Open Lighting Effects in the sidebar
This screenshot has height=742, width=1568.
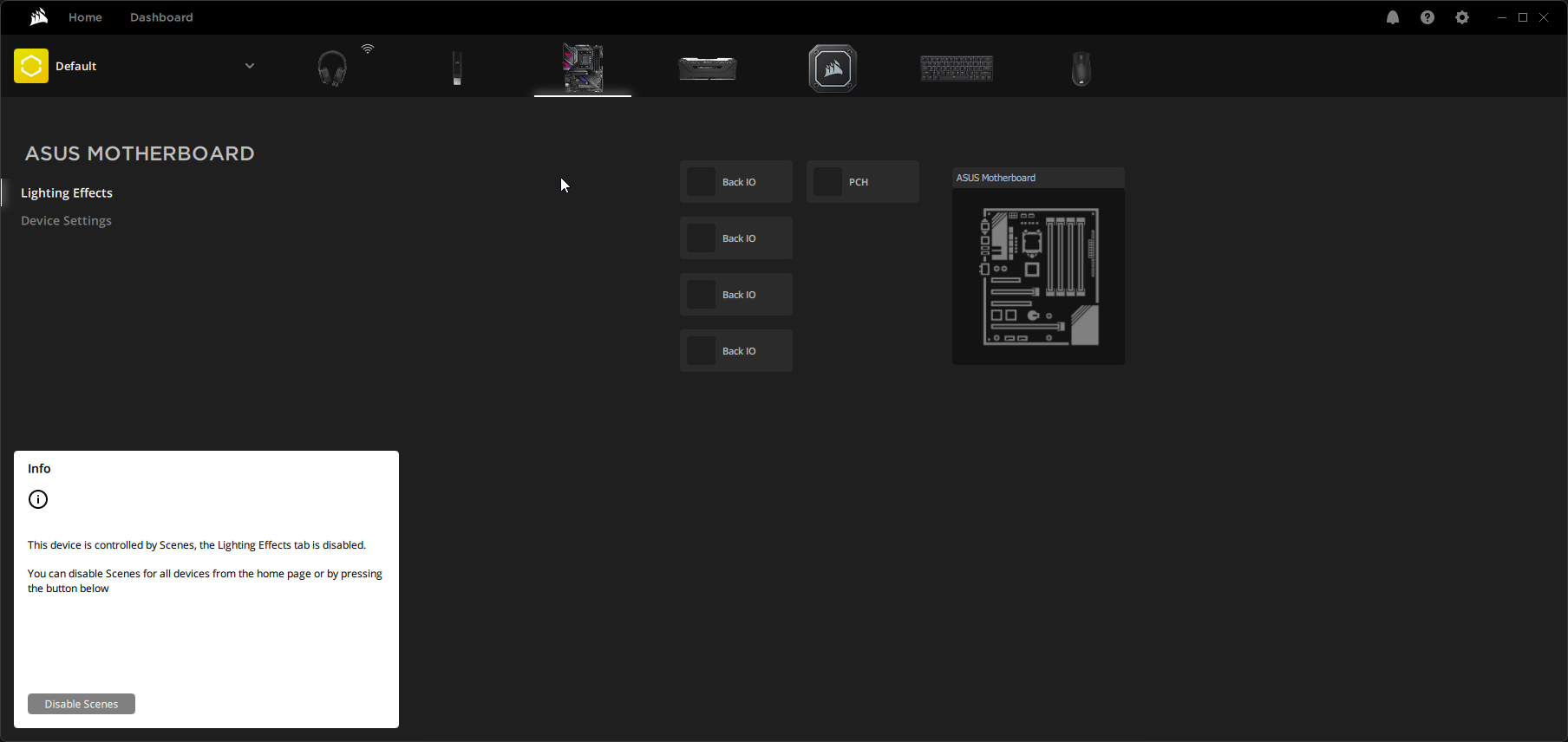click(67, 192)
